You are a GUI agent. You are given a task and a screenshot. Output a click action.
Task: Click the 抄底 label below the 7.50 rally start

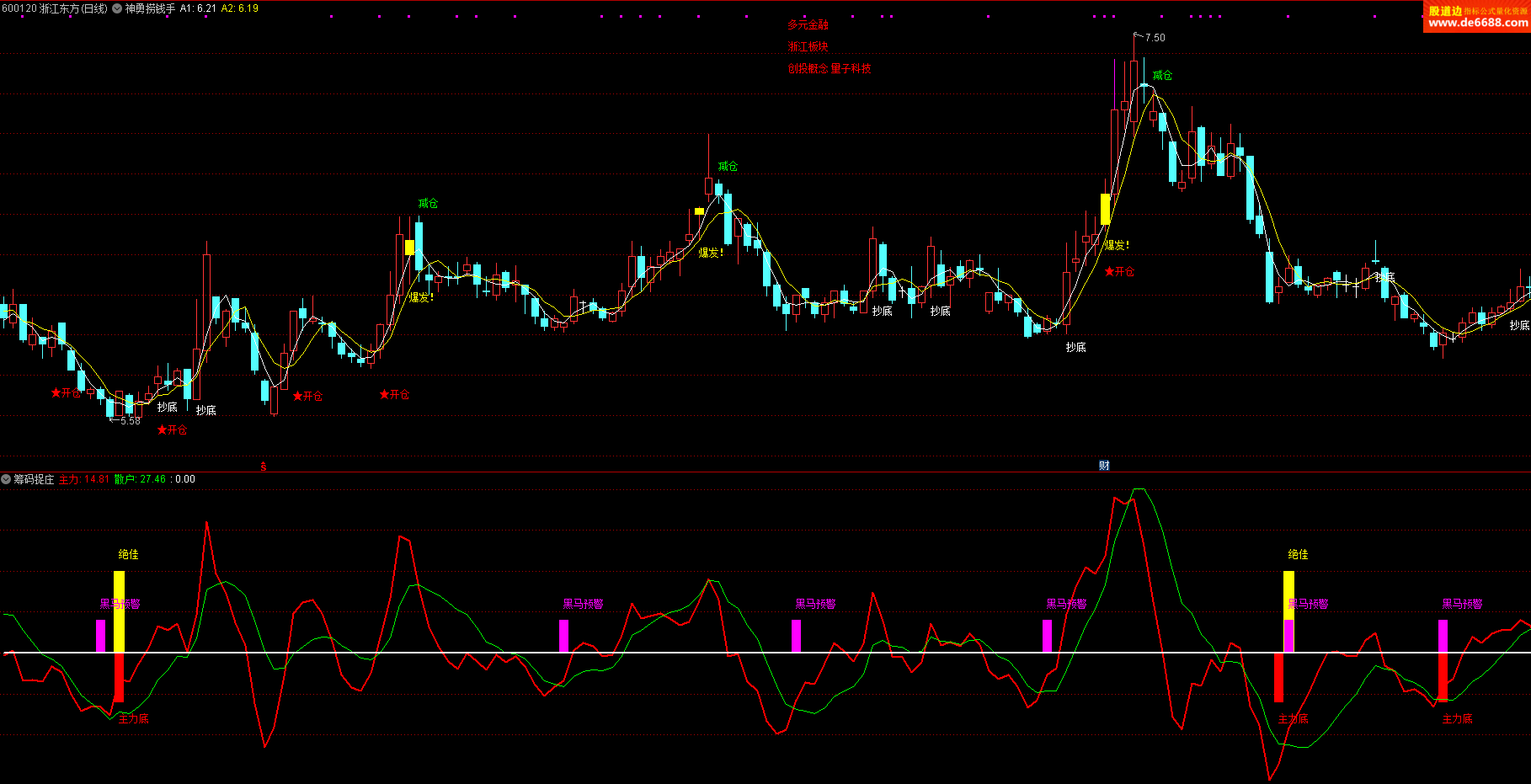pos(1075,348)
